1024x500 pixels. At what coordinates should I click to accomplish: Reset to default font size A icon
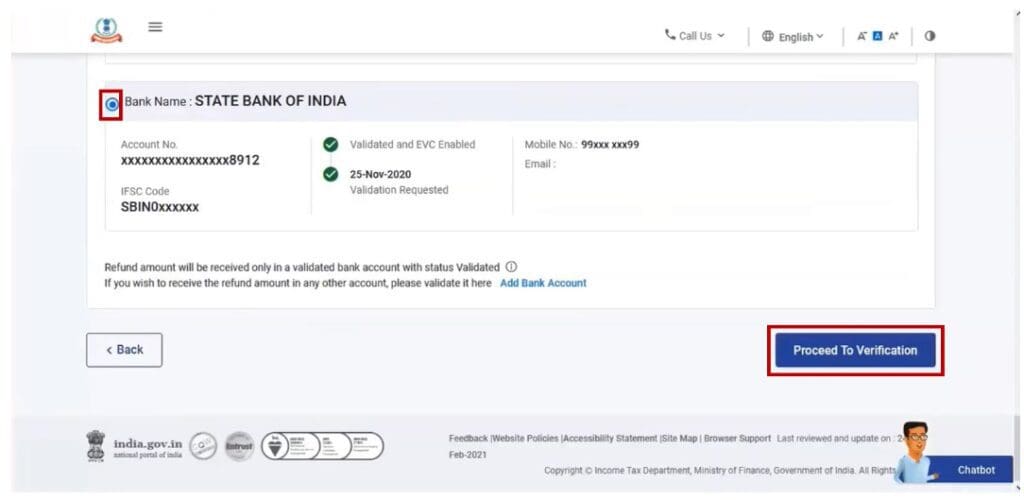tap(878, 37)
